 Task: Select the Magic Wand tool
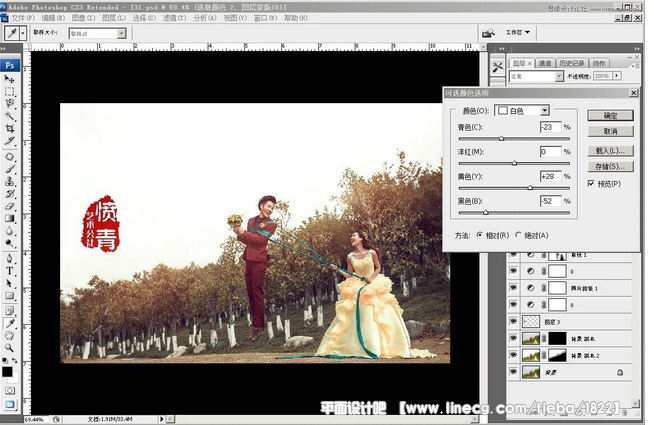[x=9, y=116]
